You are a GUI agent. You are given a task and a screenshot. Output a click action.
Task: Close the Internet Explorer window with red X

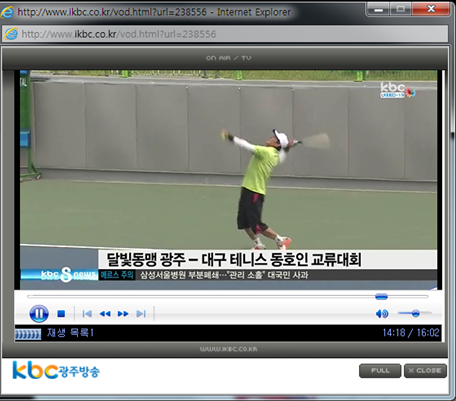pos(431,9)
